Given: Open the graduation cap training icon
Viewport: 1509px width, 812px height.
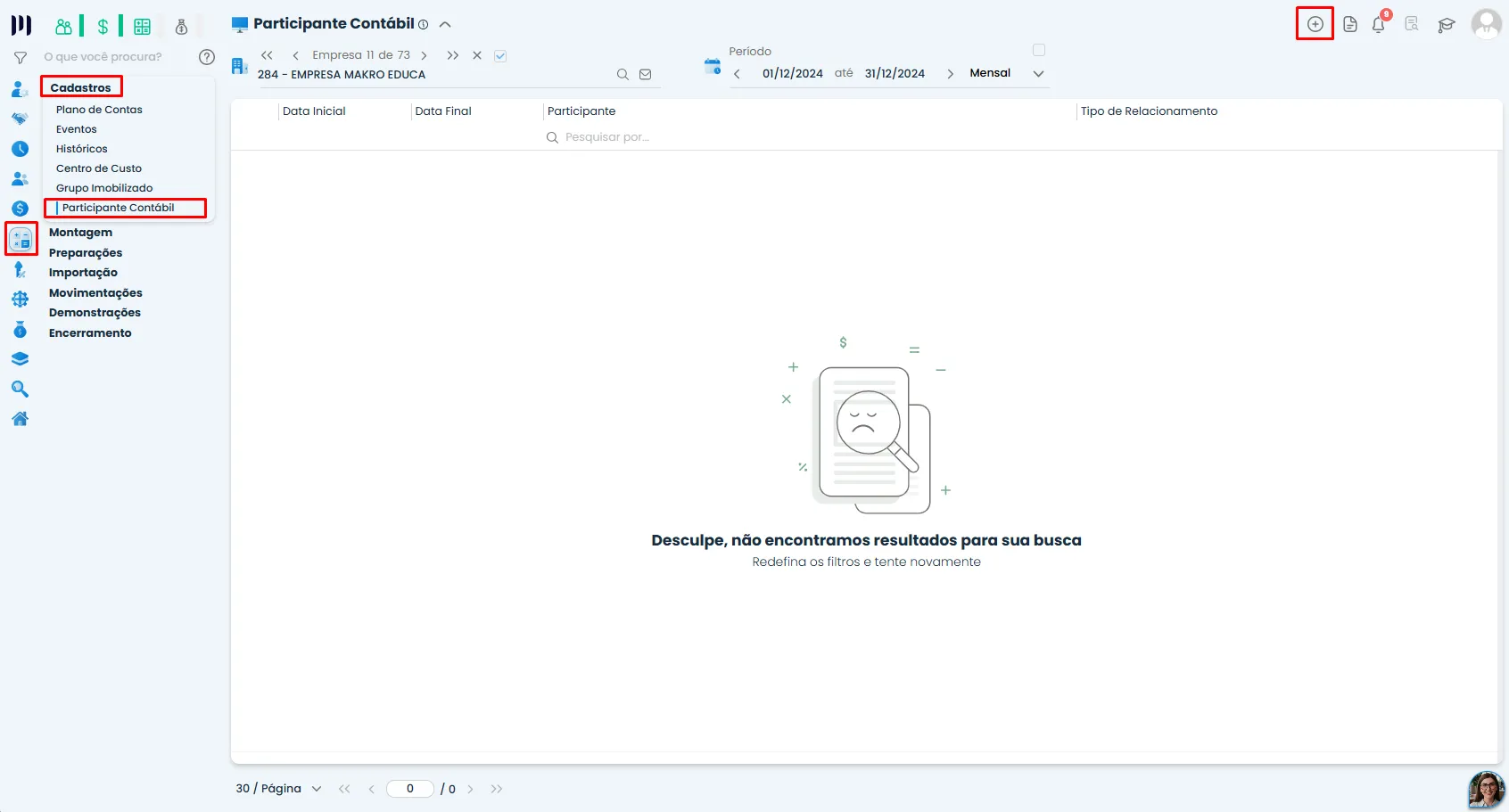Looking at the screenshot, I should pos(1447,25).
